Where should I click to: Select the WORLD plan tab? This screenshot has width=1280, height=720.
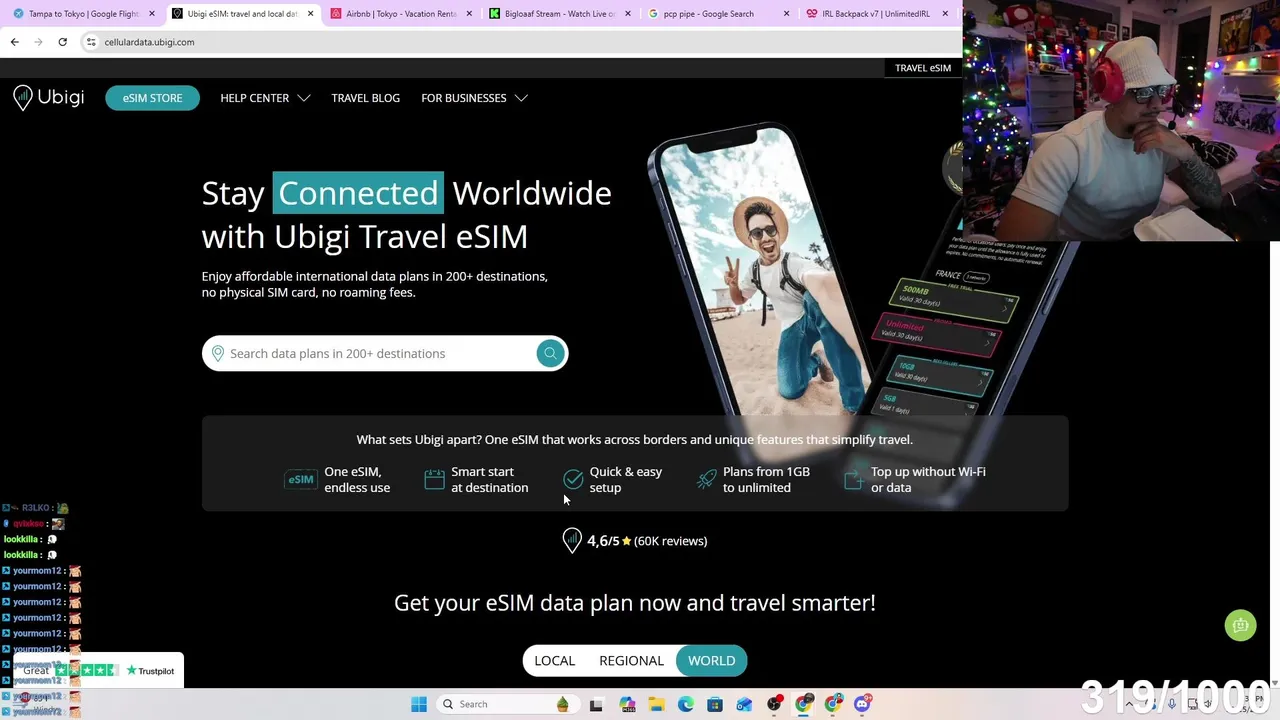[712, 661]
